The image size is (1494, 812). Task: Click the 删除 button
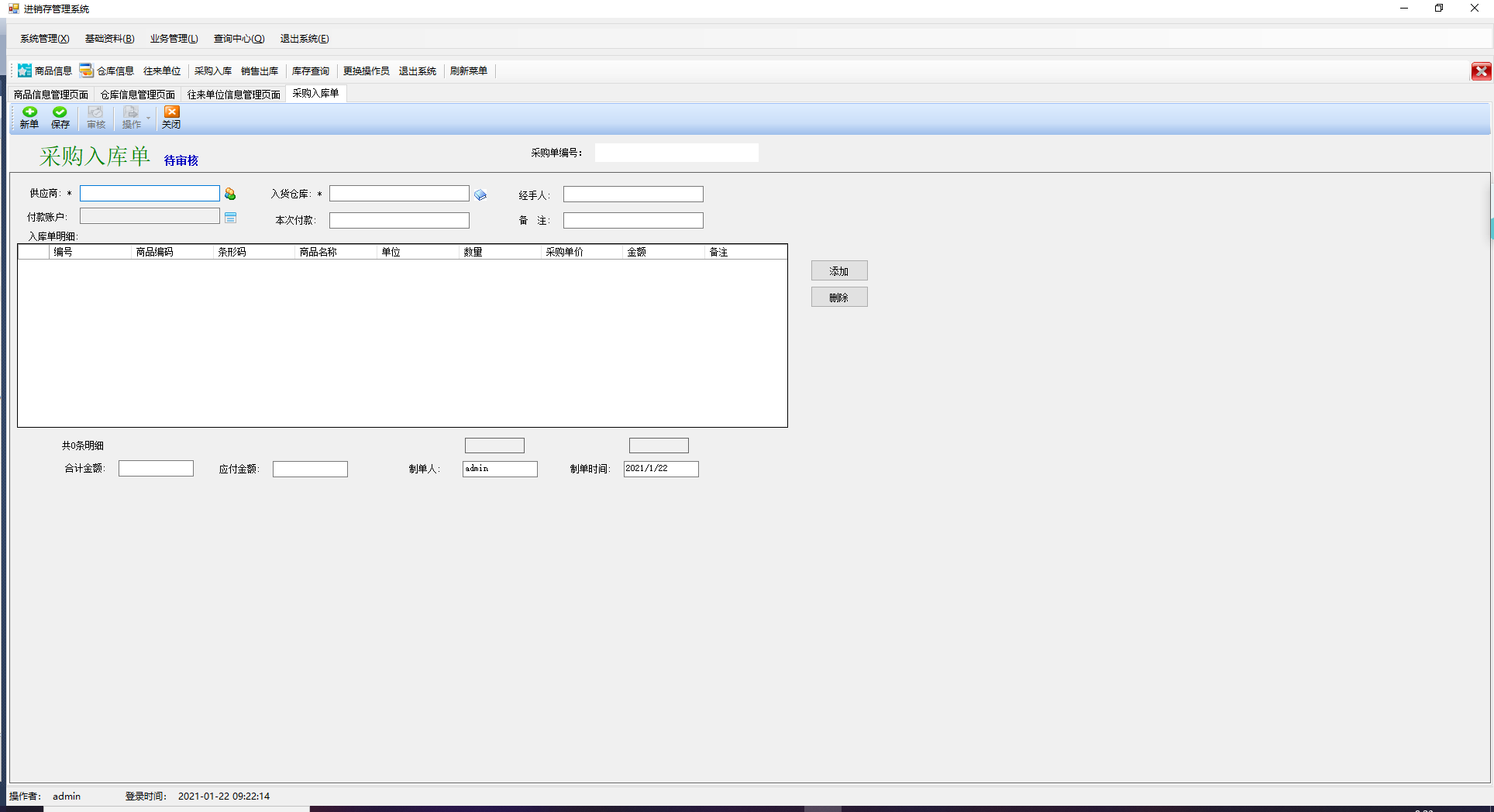point(839,297)
